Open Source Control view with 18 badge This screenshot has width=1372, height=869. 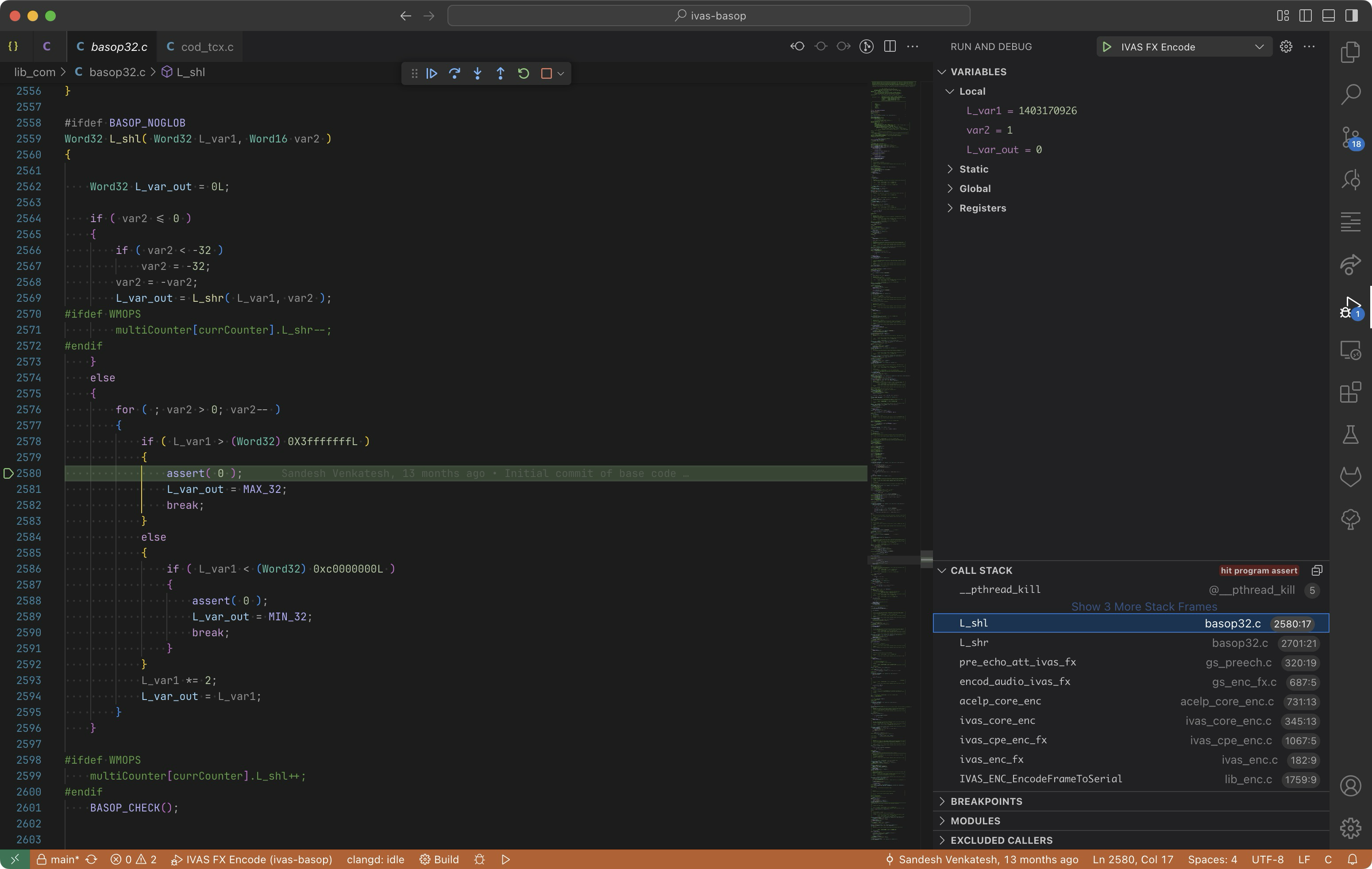1350,137
